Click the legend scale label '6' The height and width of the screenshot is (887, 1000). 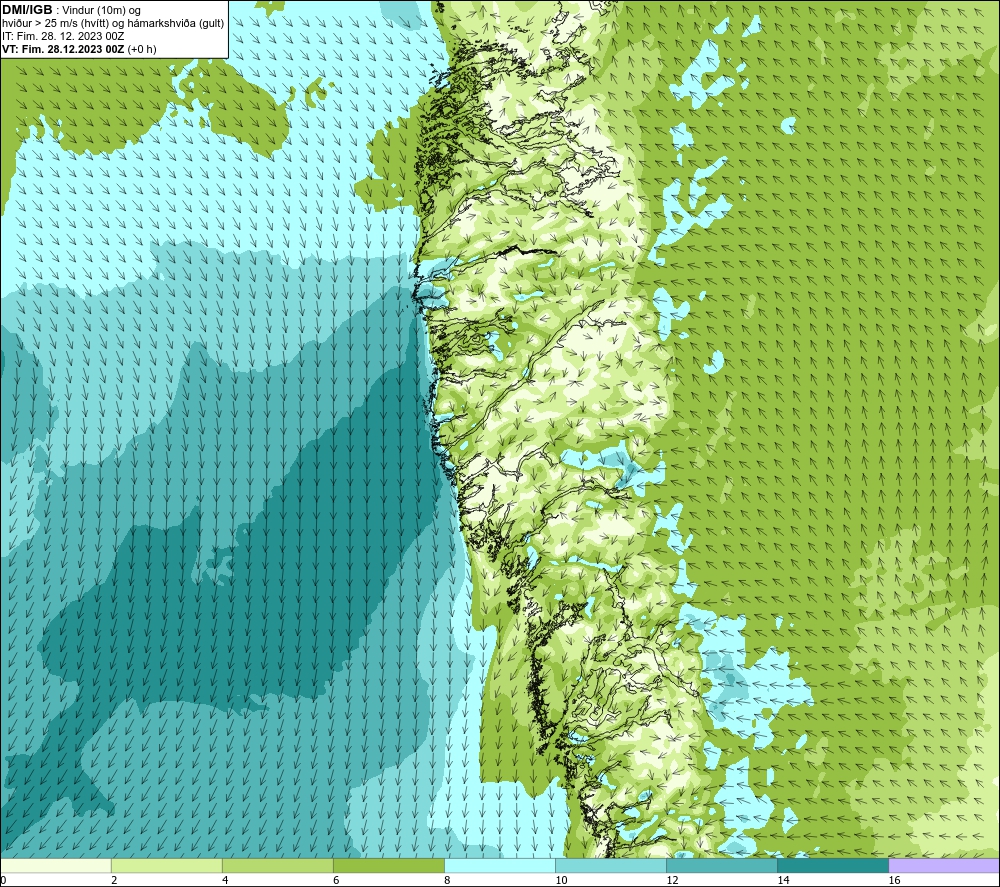[336, 880]
